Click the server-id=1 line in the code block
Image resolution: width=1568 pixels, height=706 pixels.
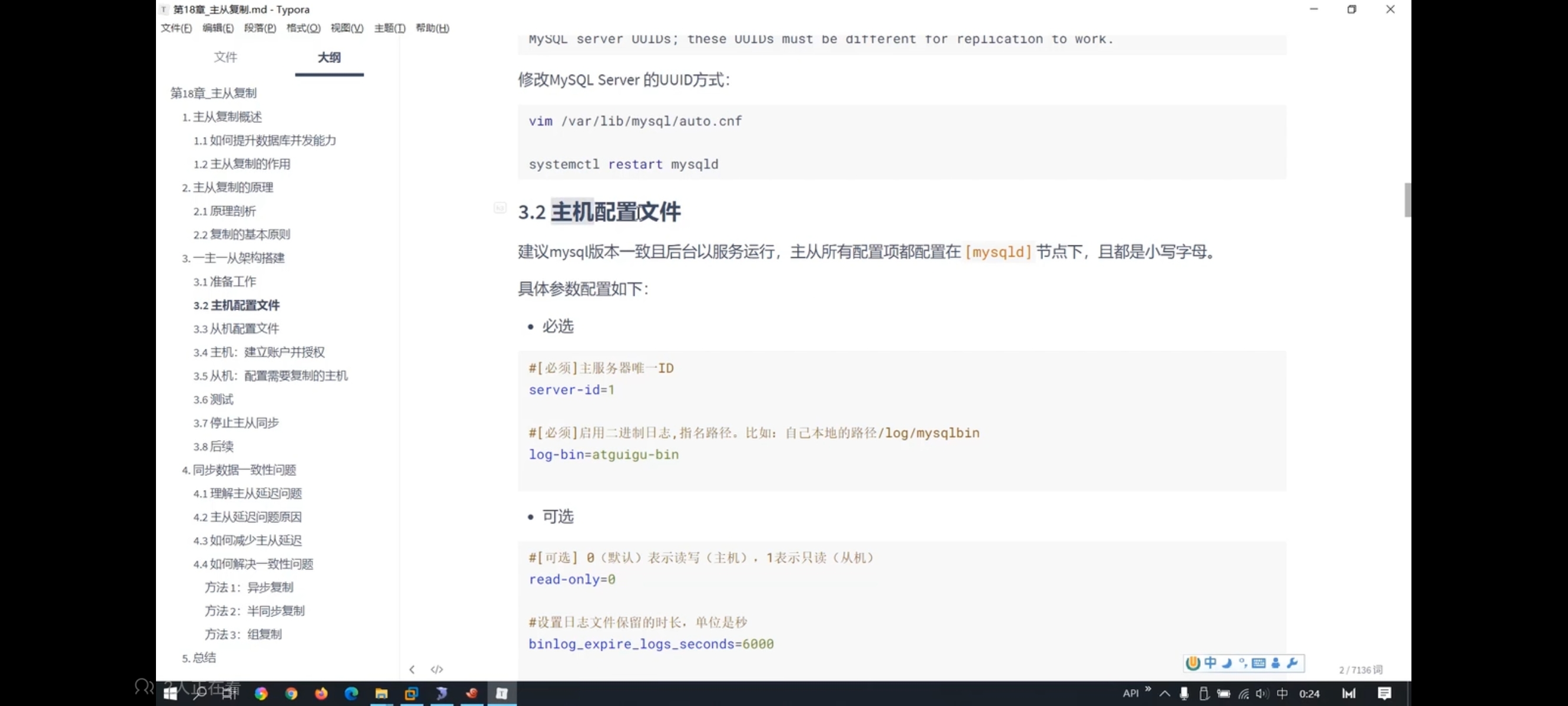pyautogui.click(x=572, y=390)
